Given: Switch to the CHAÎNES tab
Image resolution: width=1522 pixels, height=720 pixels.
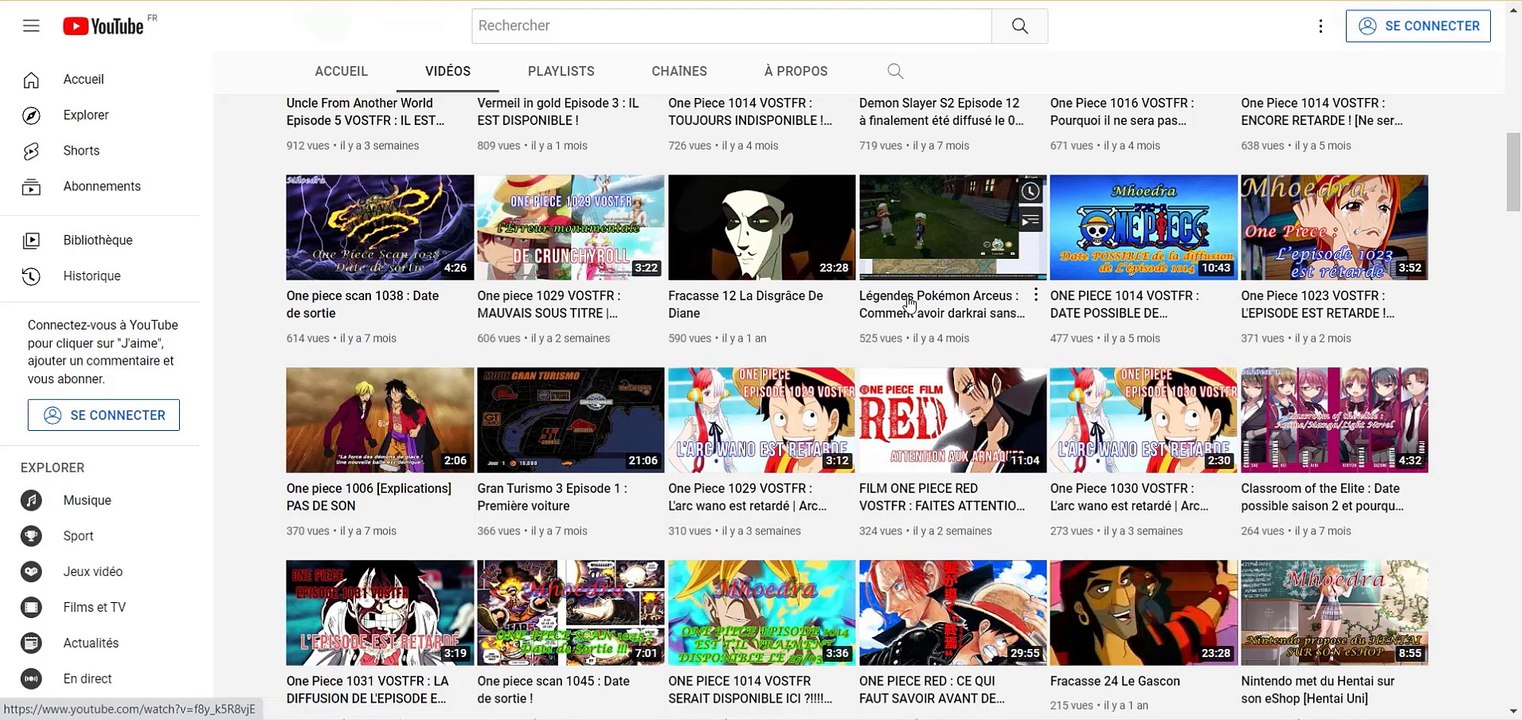Looking at the screenshot, I should 679,71.
